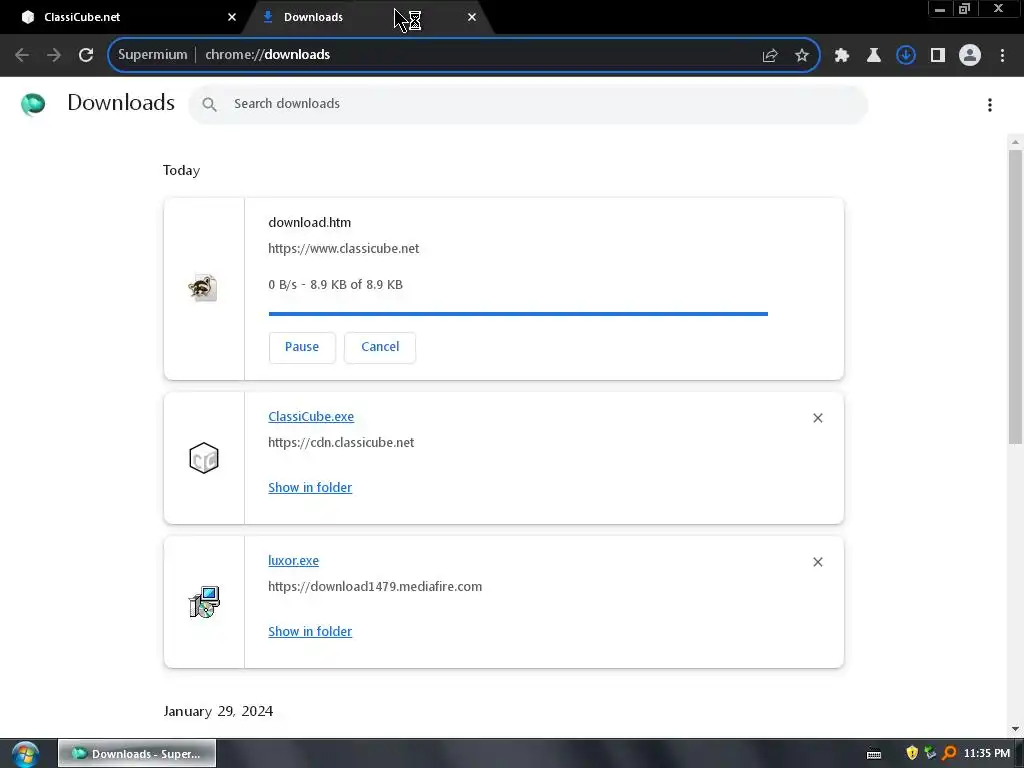Screen dimensions: 1024x768
Task: Click the chrome://downloads address bar
Action: click(464, 55)
